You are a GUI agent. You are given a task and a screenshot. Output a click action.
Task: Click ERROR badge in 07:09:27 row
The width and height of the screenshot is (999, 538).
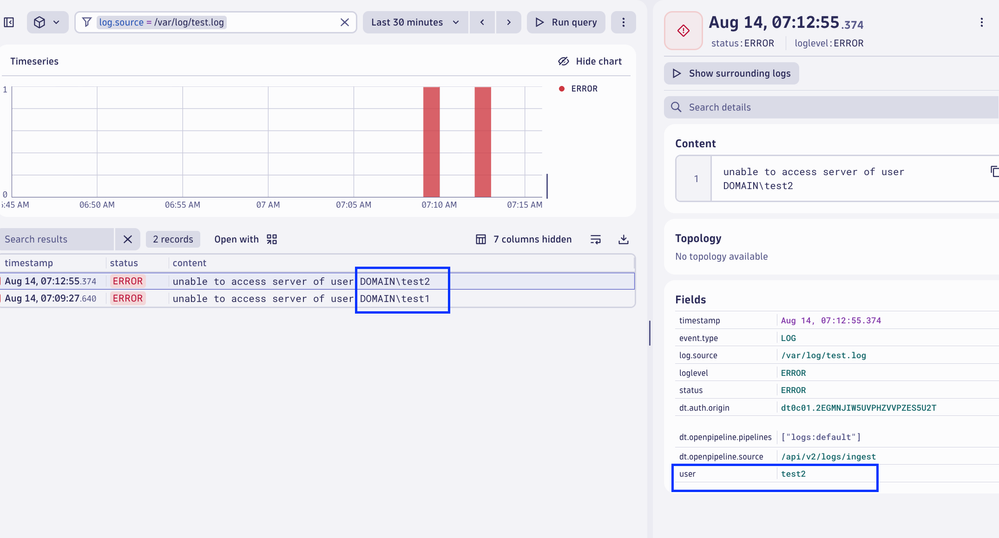tap(127, 298)
